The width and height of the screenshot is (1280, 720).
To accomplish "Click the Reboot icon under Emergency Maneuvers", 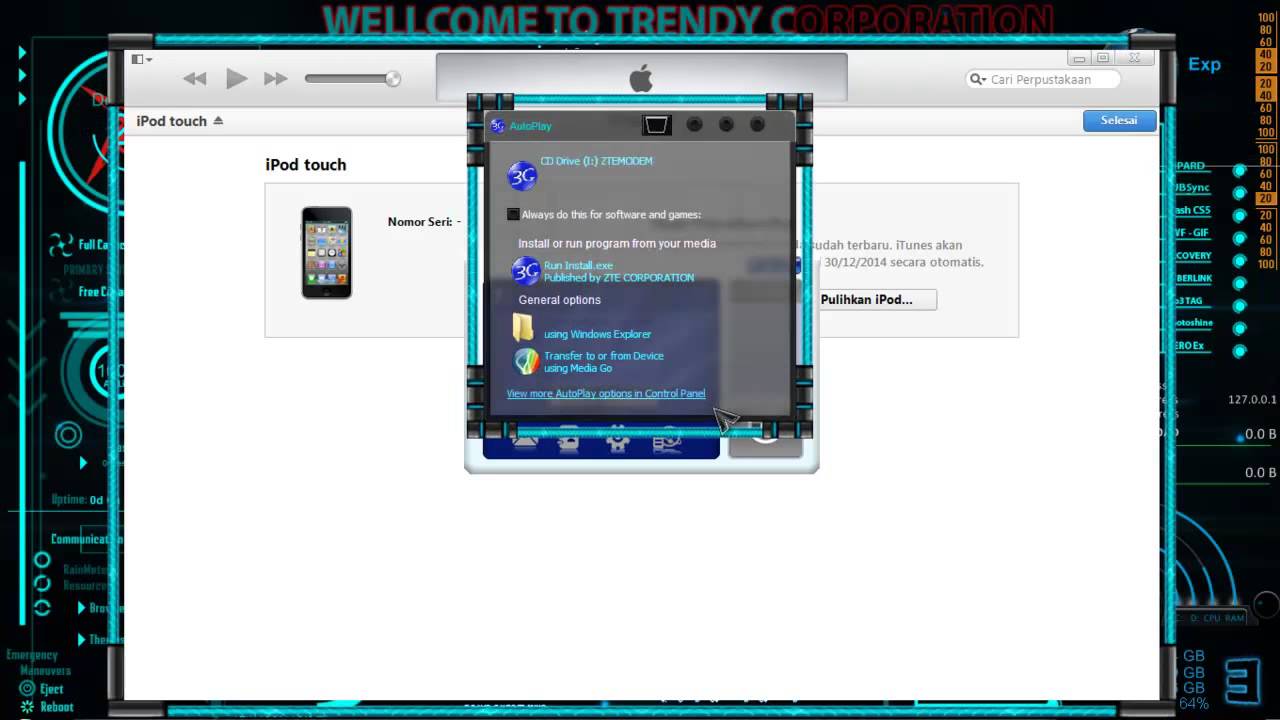I will tap(27, 707).
